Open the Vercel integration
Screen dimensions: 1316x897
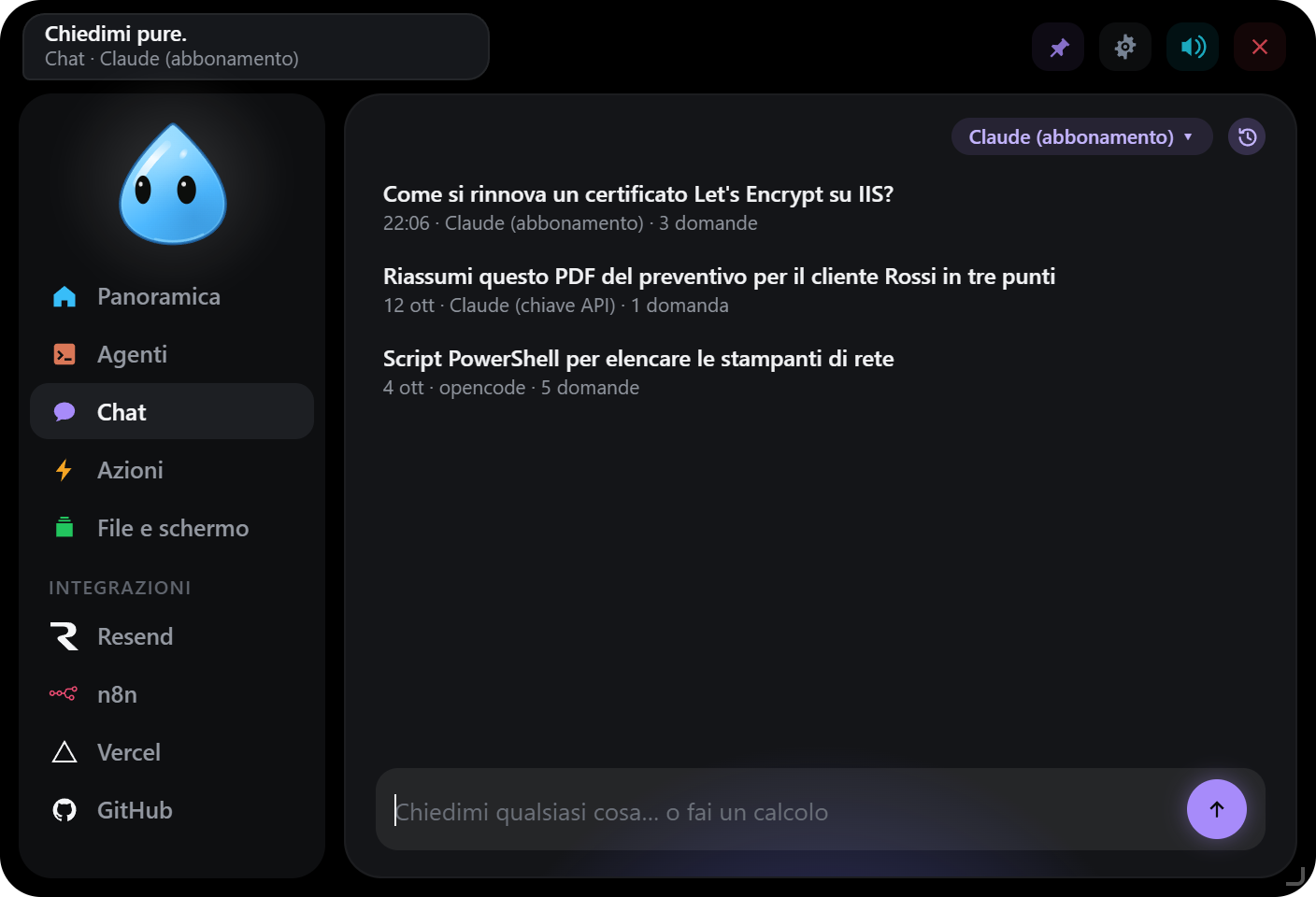coord(172,752)
